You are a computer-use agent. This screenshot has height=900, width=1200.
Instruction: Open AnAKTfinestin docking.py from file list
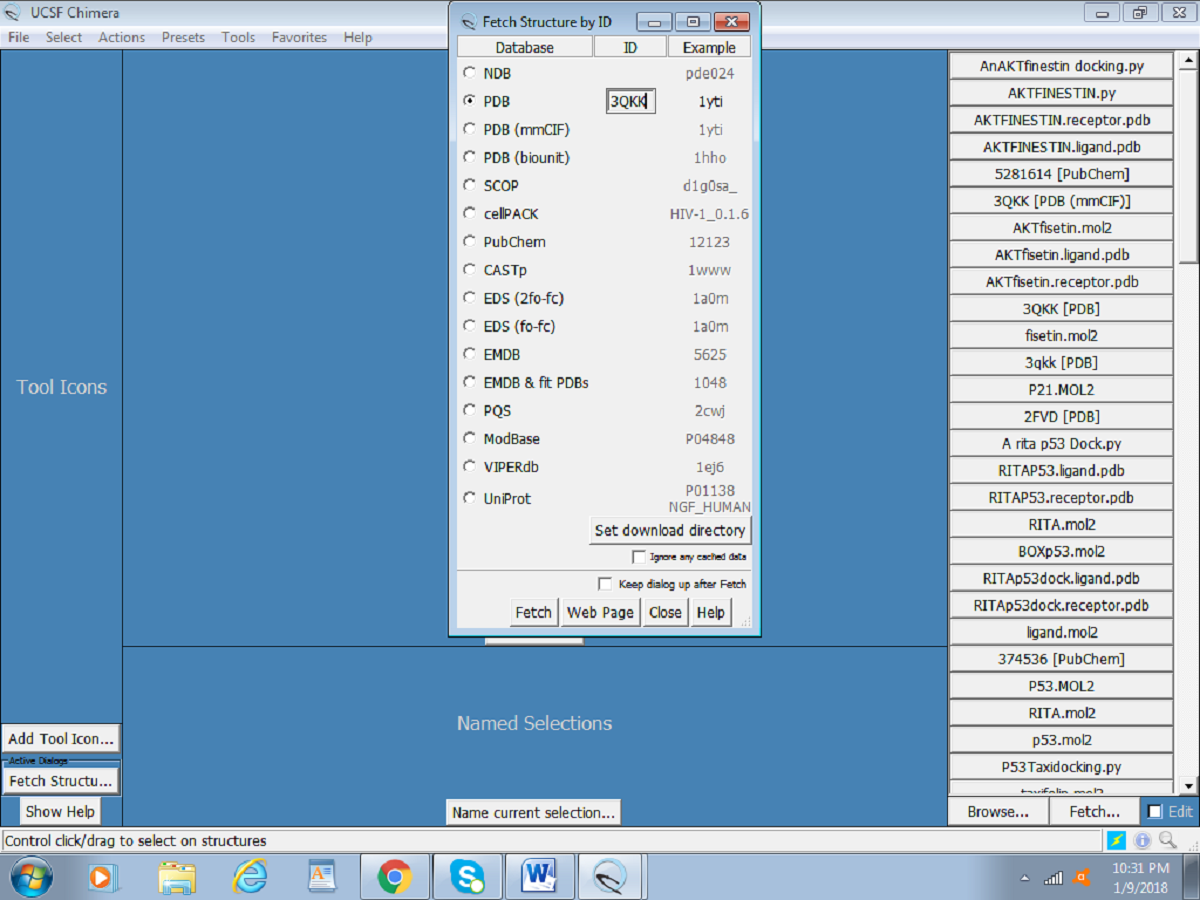[1061, 66]
